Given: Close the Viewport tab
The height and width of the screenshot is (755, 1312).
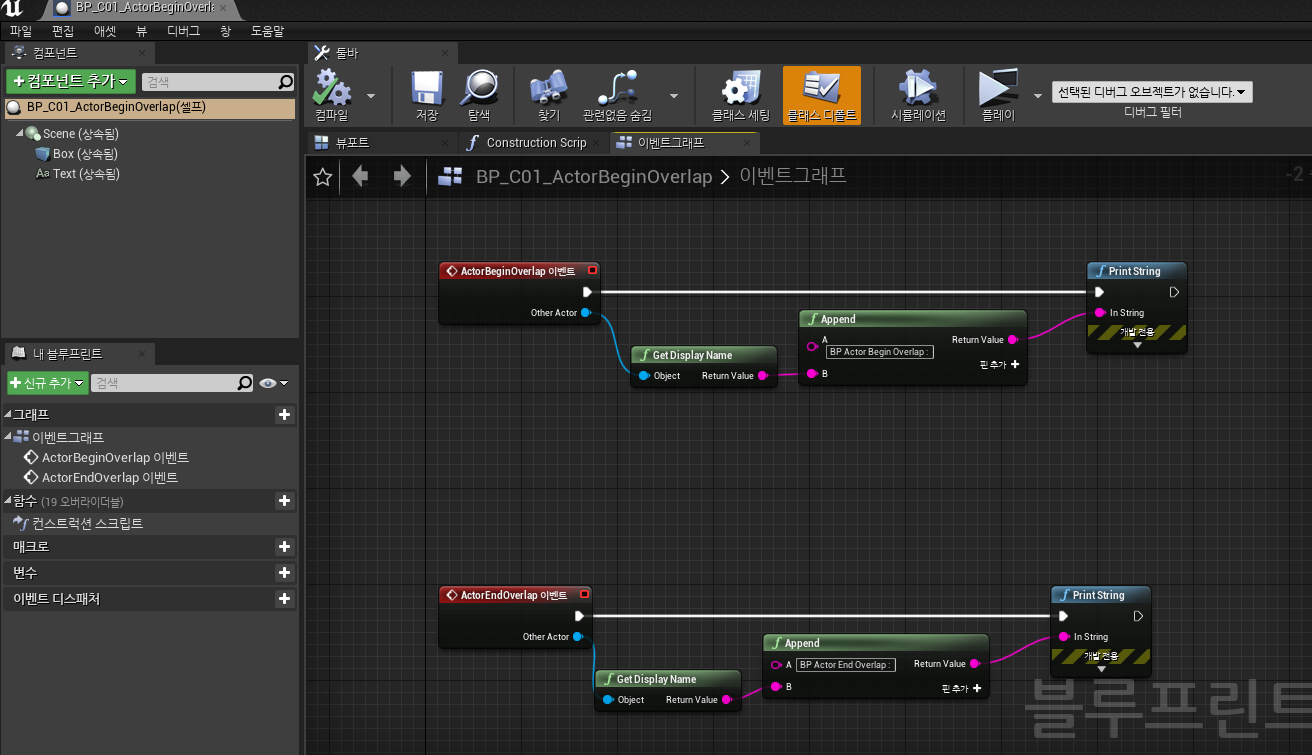Looking at the screenshot, I should (x=444, y=143).
